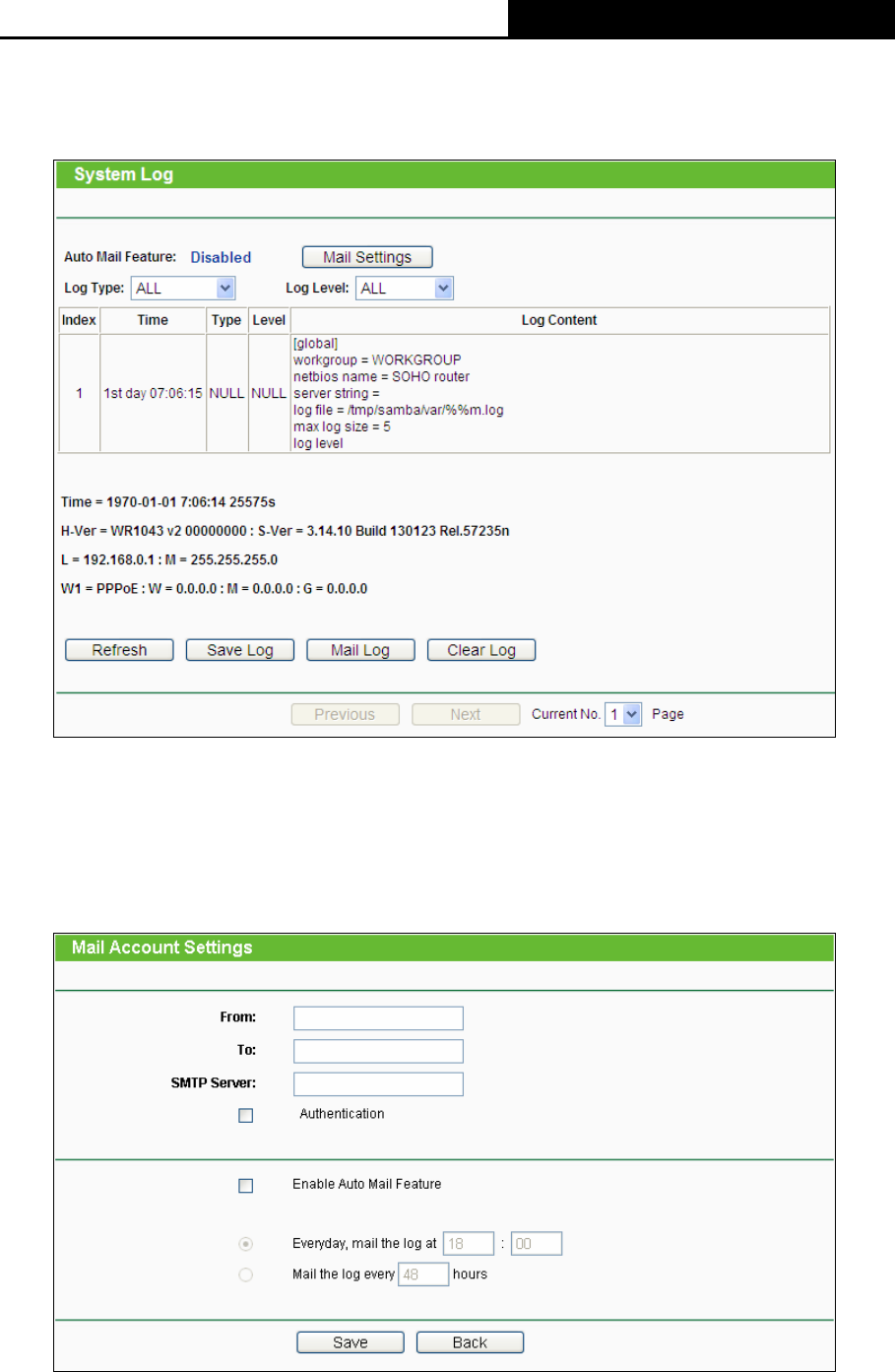Expand the Log Level dropdown
Image resolution: width=895 pixels, height=1372 pixels.
[x=404, y=288]
